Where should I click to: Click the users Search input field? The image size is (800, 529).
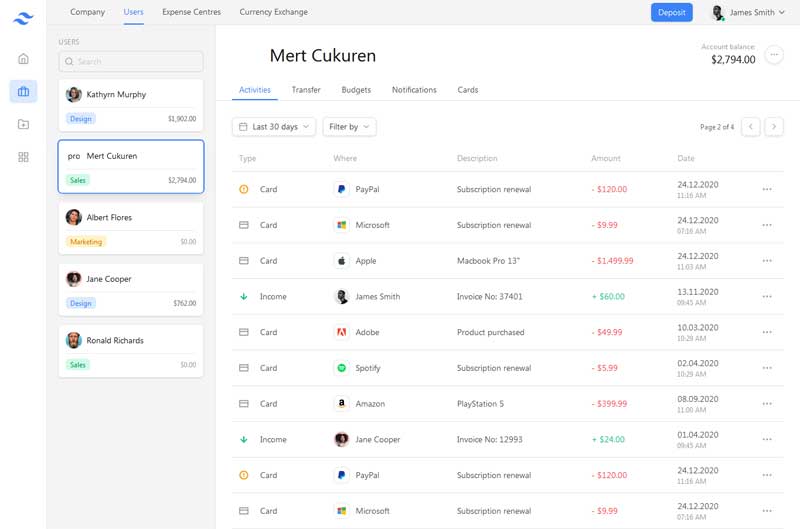(x=131, y=62)
